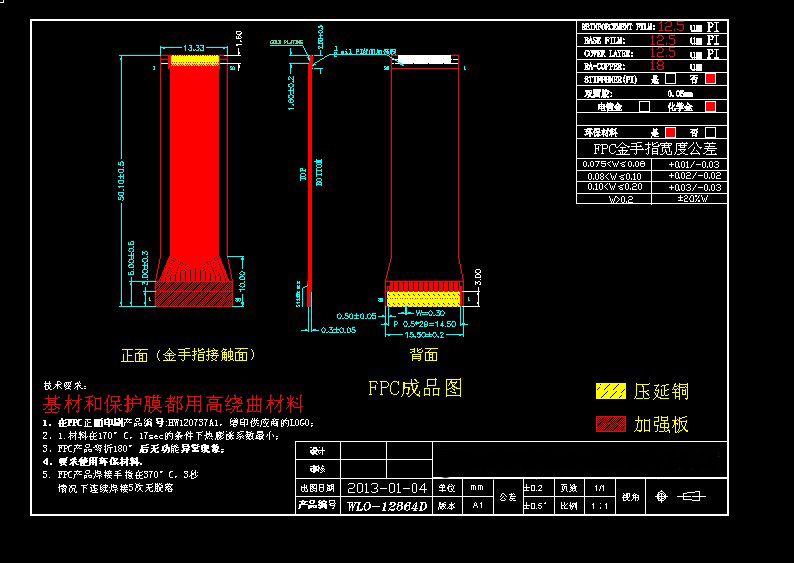Click the yellow gold-finger pads on back view
Screen dimensions: 794x563
424,298
